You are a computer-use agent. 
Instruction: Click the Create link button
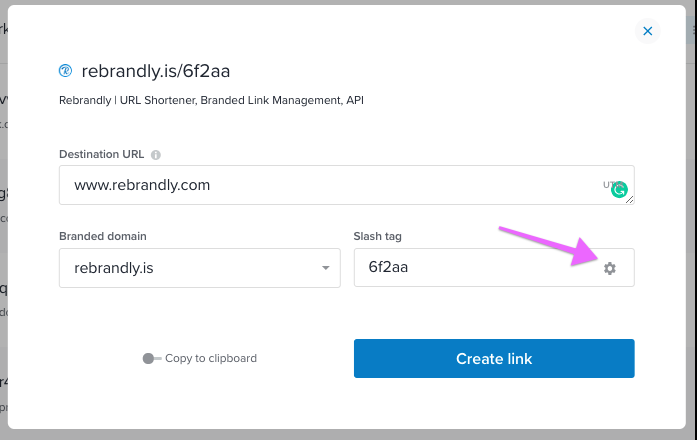[x=494, y=359]
